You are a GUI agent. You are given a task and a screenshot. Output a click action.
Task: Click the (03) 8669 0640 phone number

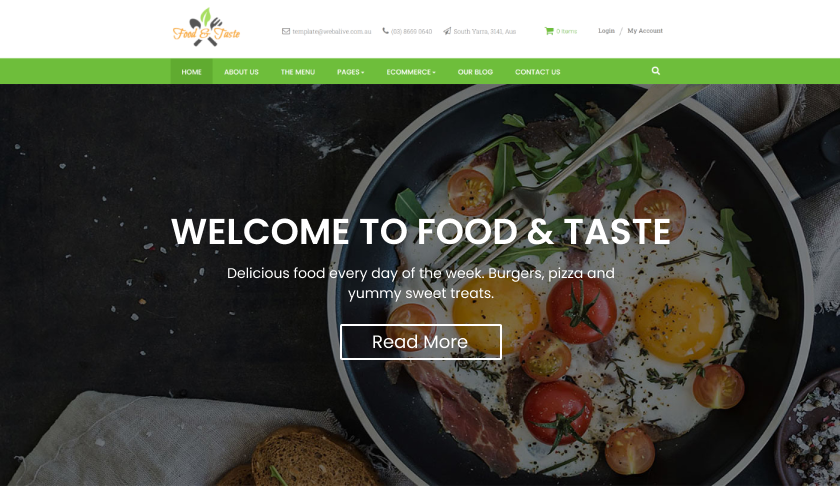click(411, 32)
